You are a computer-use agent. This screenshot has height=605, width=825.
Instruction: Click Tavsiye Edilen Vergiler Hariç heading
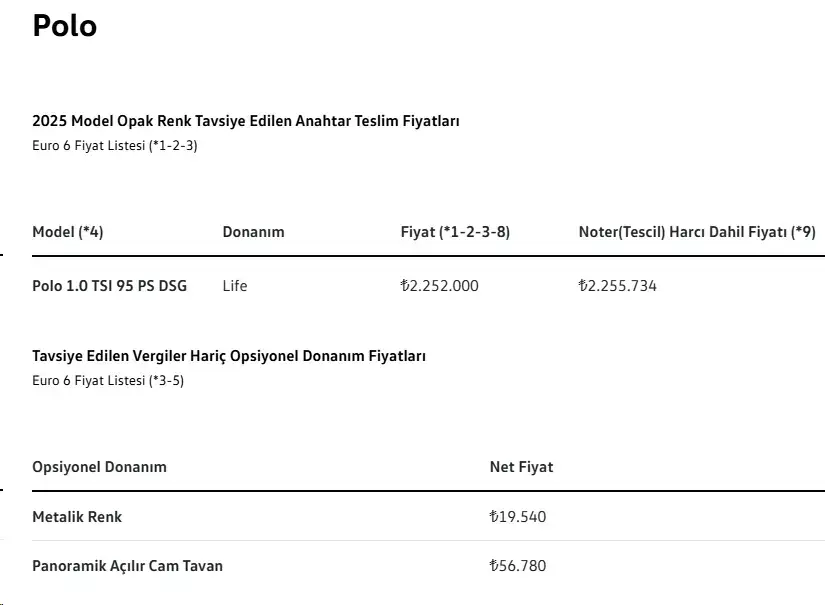pyautogui.click(x=229, y=356)
